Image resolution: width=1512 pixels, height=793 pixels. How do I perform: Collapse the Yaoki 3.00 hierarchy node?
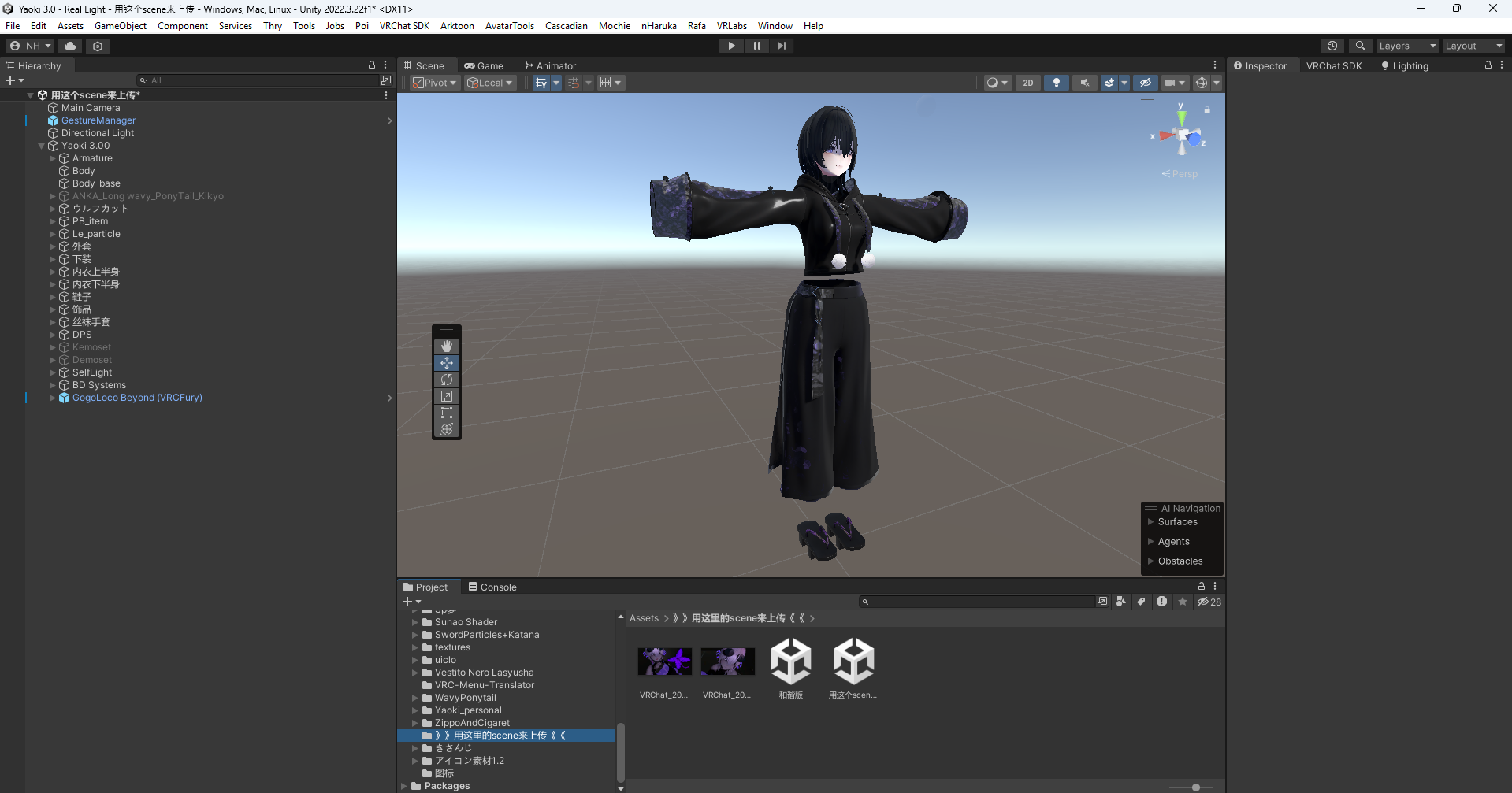coord(42,146)
